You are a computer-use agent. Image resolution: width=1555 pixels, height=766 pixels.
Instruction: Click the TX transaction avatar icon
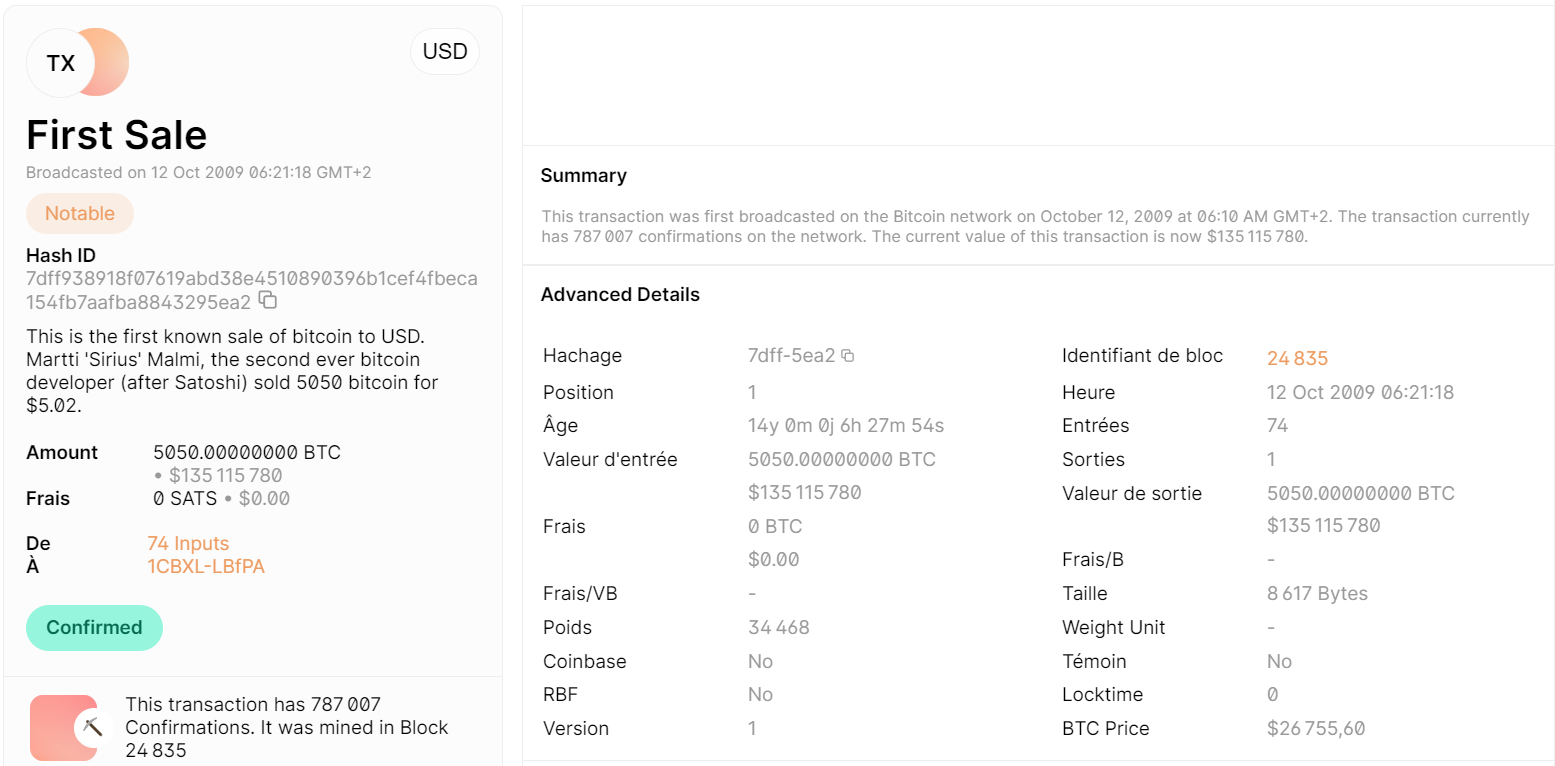tap(77, 61)
